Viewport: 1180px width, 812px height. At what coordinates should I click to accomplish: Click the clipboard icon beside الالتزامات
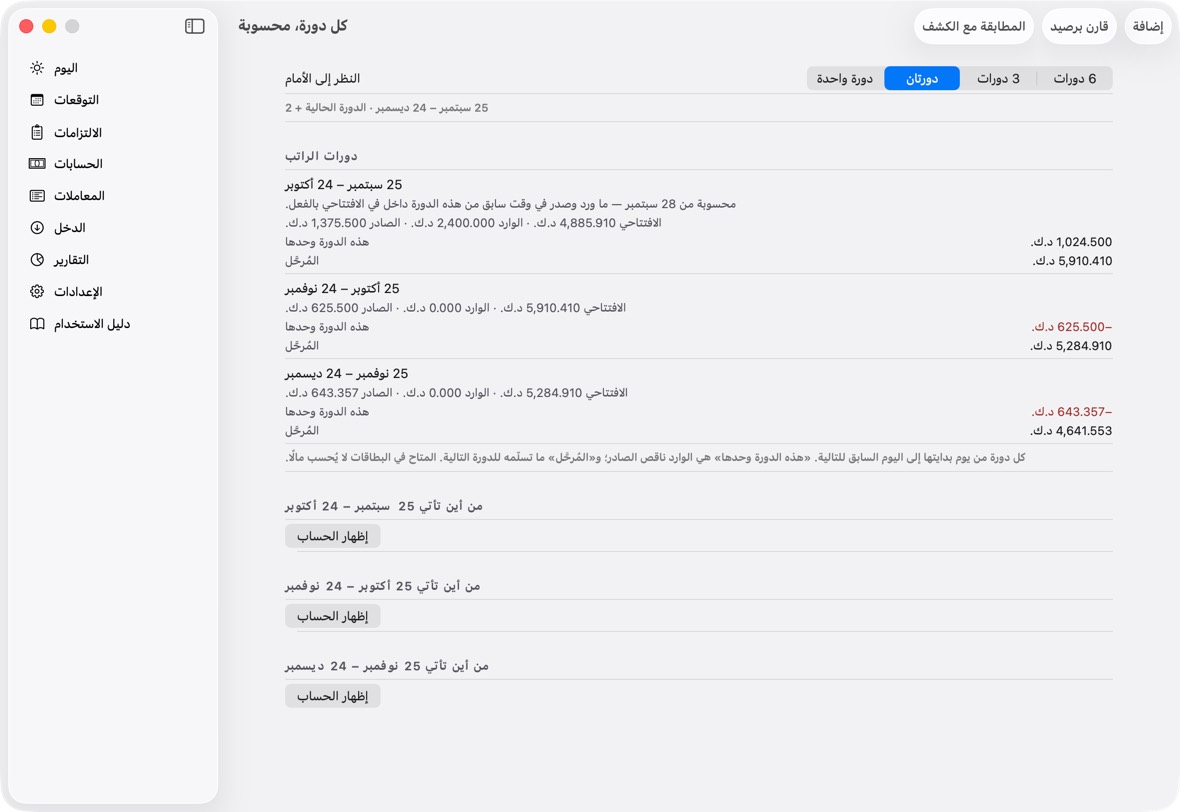[x=37, y=132]
